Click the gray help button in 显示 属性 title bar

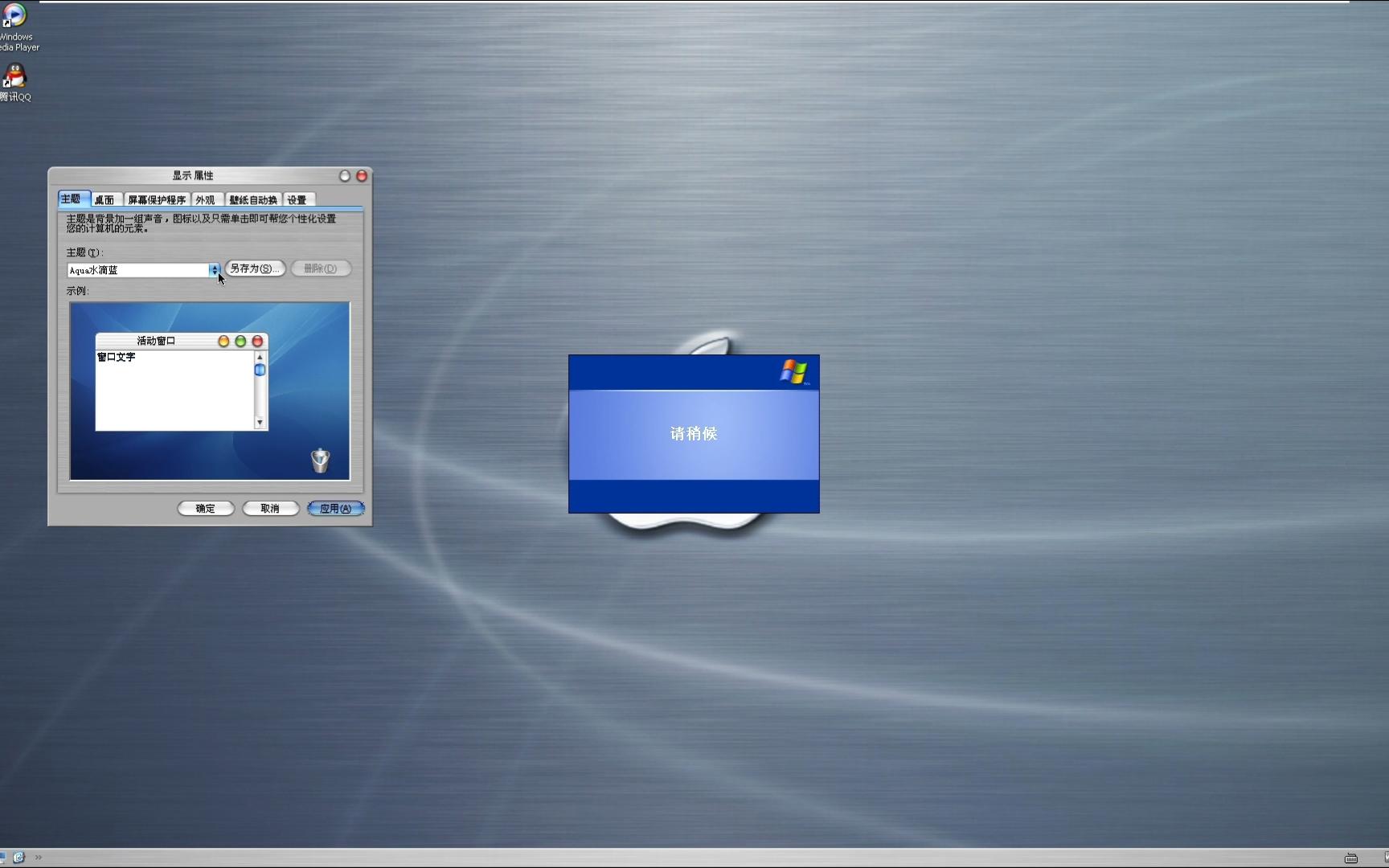345,176
